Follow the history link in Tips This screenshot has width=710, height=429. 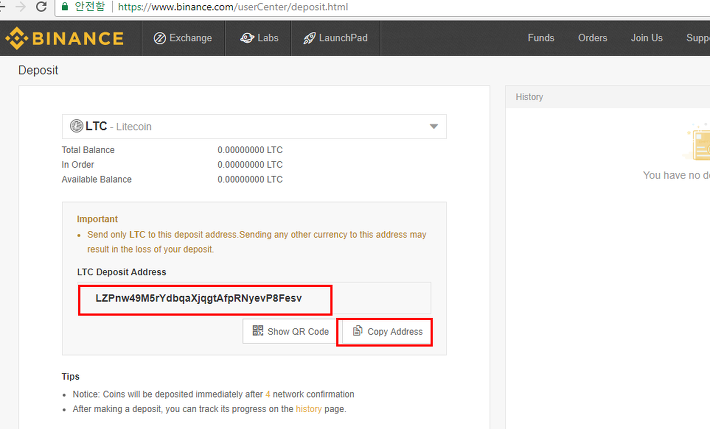[x=308, y=409]
